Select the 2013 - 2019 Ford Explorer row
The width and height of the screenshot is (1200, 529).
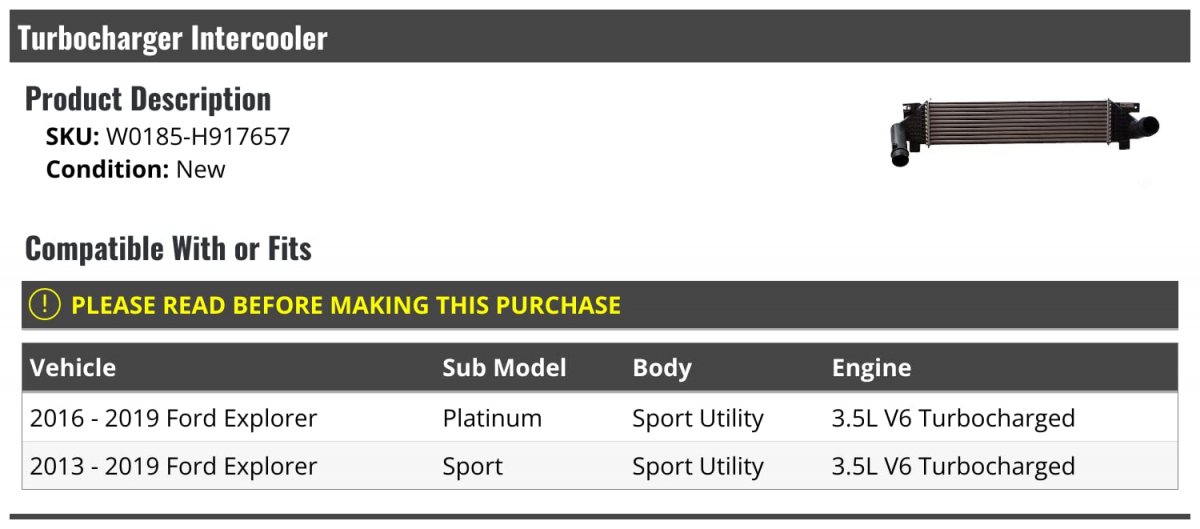pos(173,466)
